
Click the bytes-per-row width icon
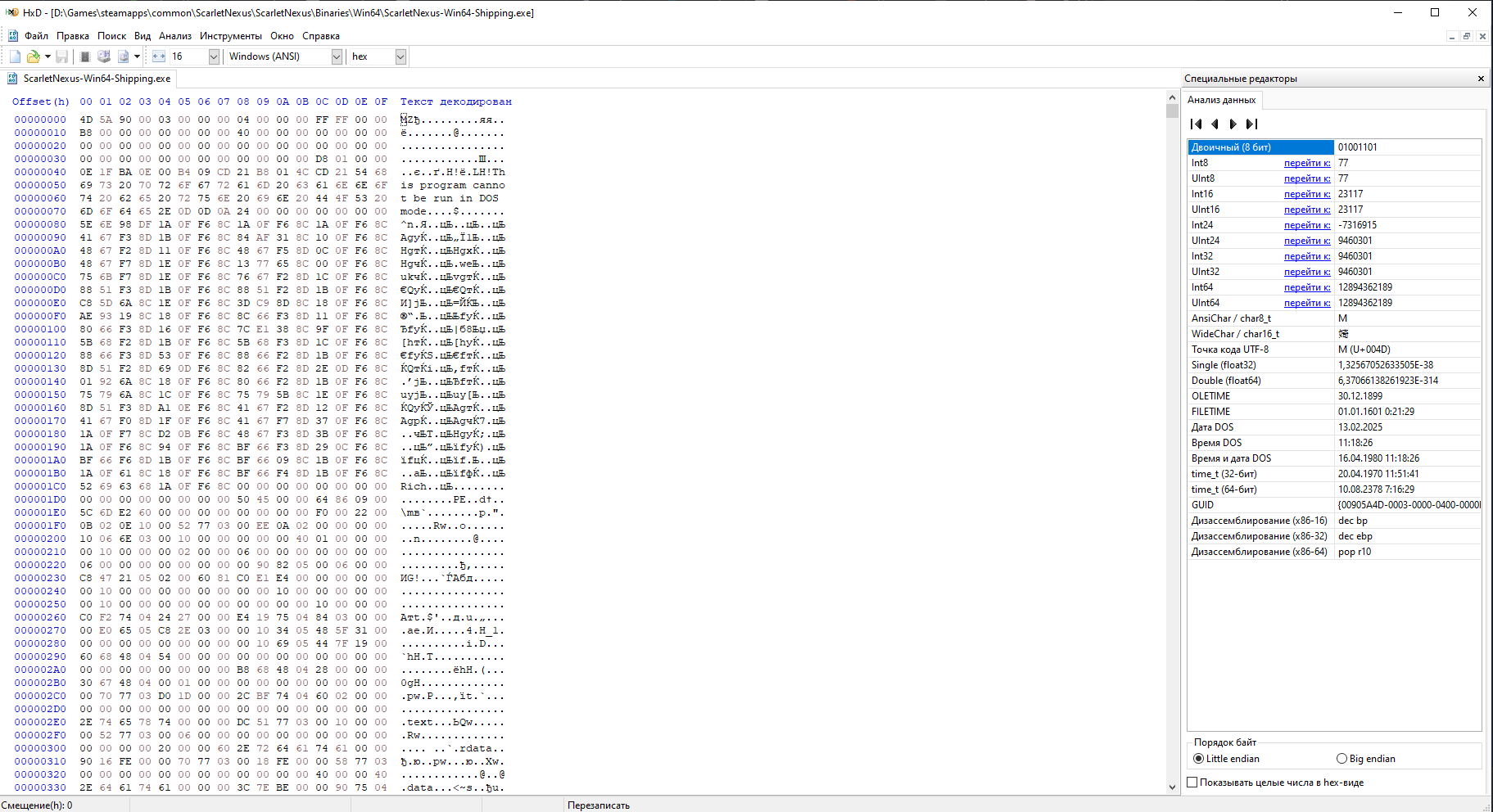pos(159,56)
